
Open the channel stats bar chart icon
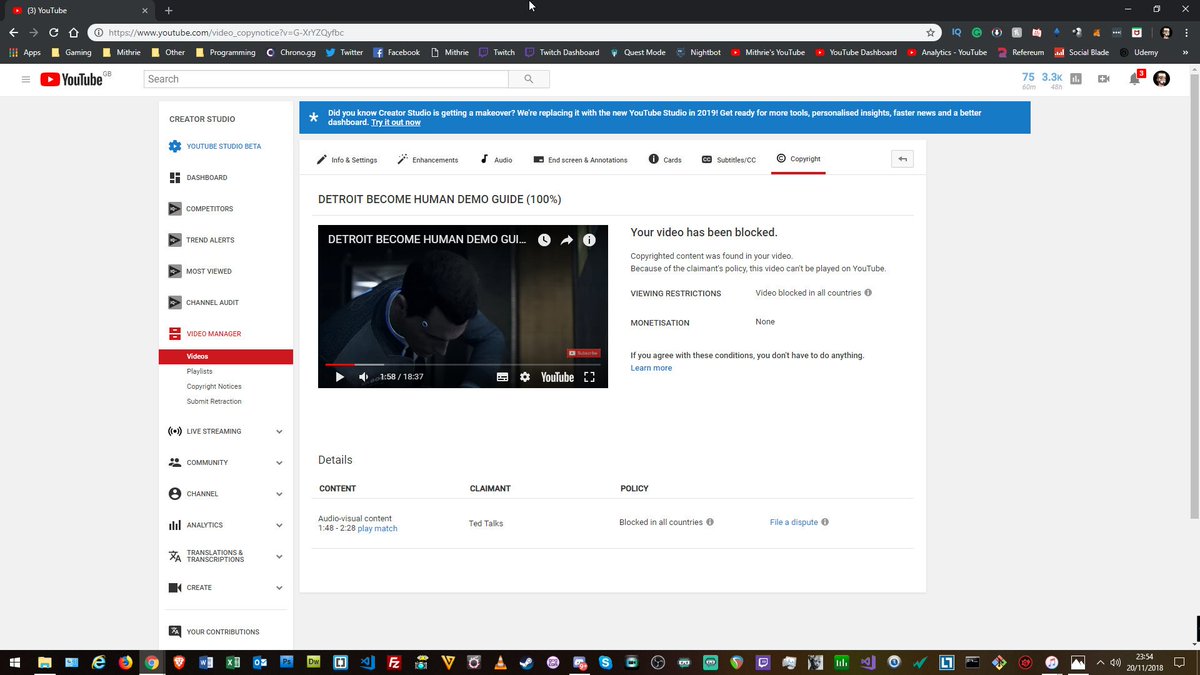[1076, 79]
